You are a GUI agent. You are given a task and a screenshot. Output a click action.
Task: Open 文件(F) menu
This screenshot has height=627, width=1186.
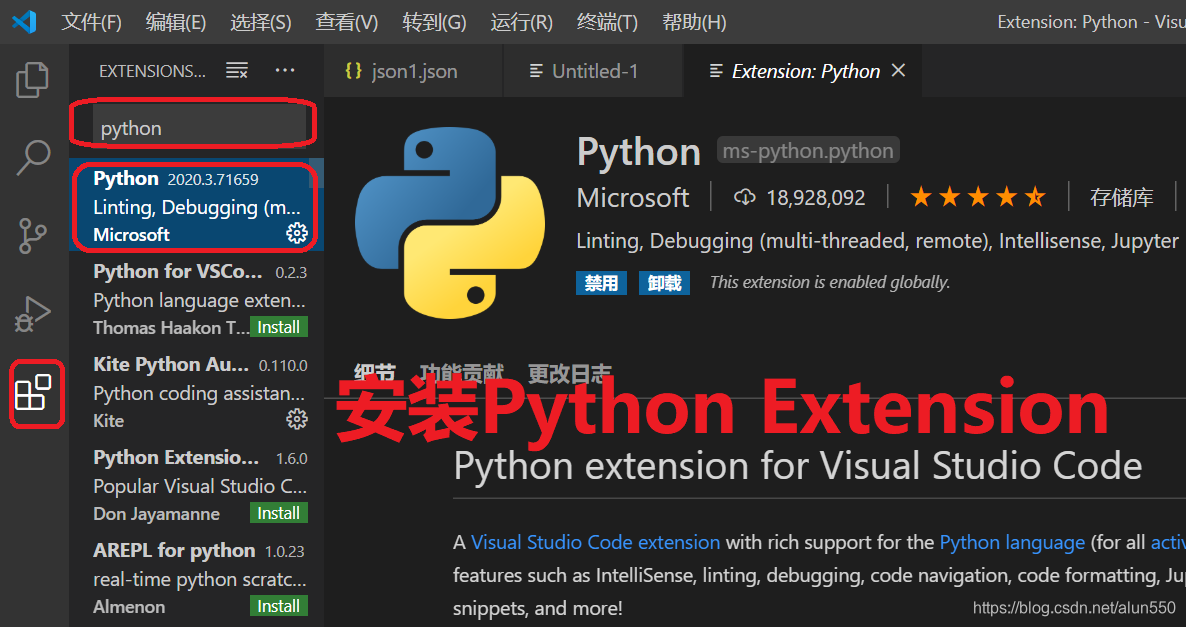(x=92, y=22)
